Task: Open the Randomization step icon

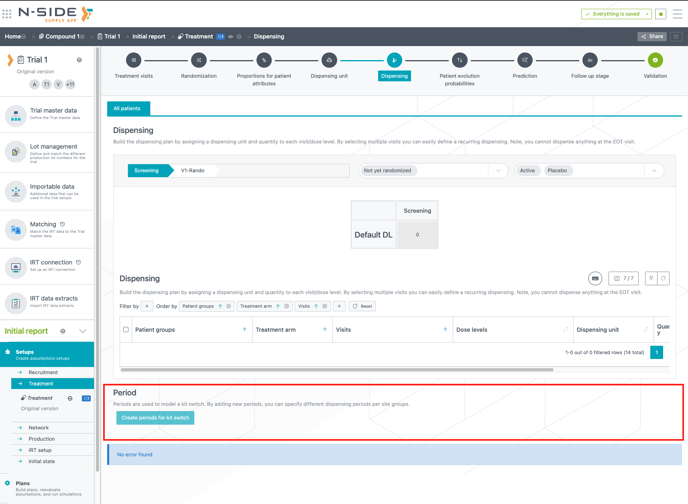Action: pyautogui.click(x=198, y=60)
